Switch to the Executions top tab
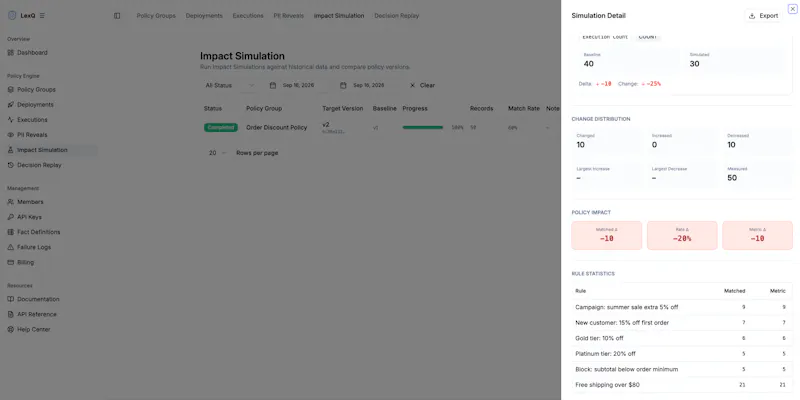800x400 pixels. tap(248, 16)
